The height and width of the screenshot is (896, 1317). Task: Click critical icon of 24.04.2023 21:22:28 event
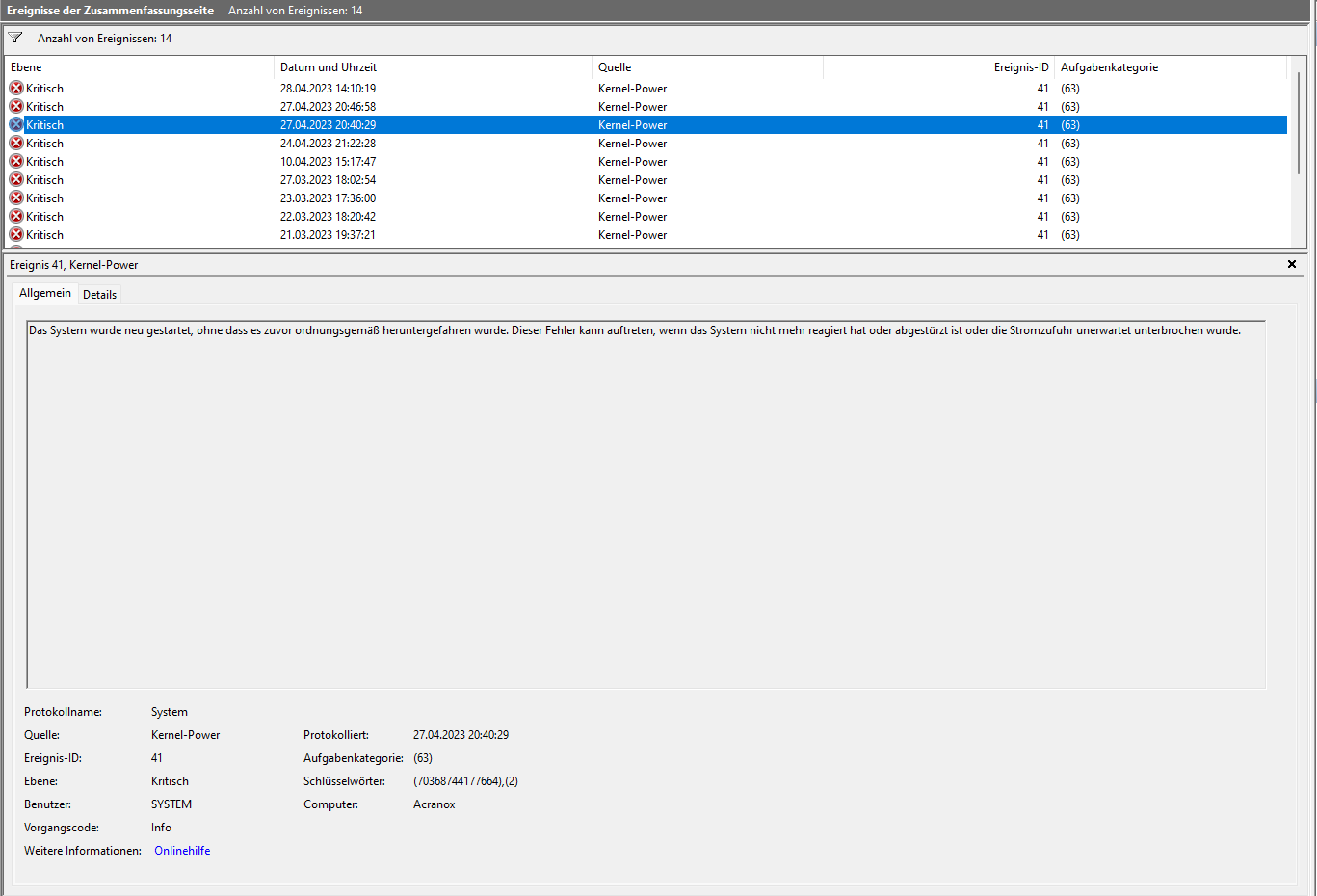pyautogui.click(x=16, y=143)
